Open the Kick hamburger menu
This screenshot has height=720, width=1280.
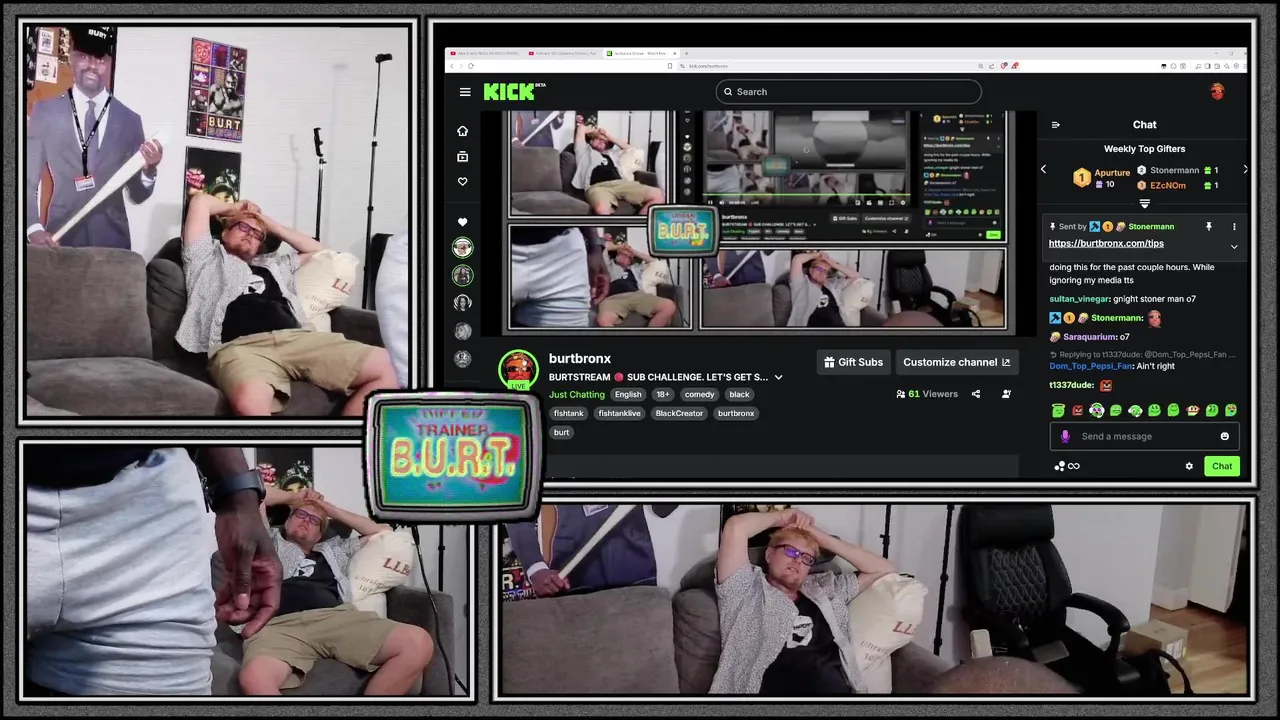click(465, 92)
